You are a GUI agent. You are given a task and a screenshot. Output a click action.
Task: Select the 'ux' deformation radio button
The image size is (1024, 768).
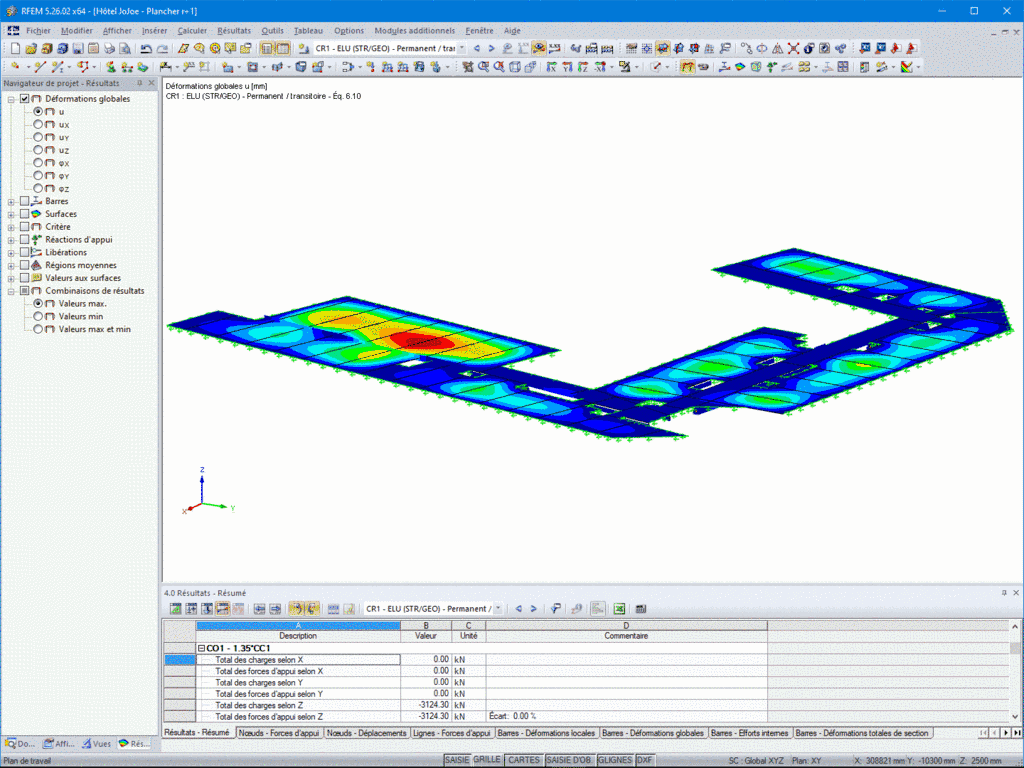pos(38,124)
